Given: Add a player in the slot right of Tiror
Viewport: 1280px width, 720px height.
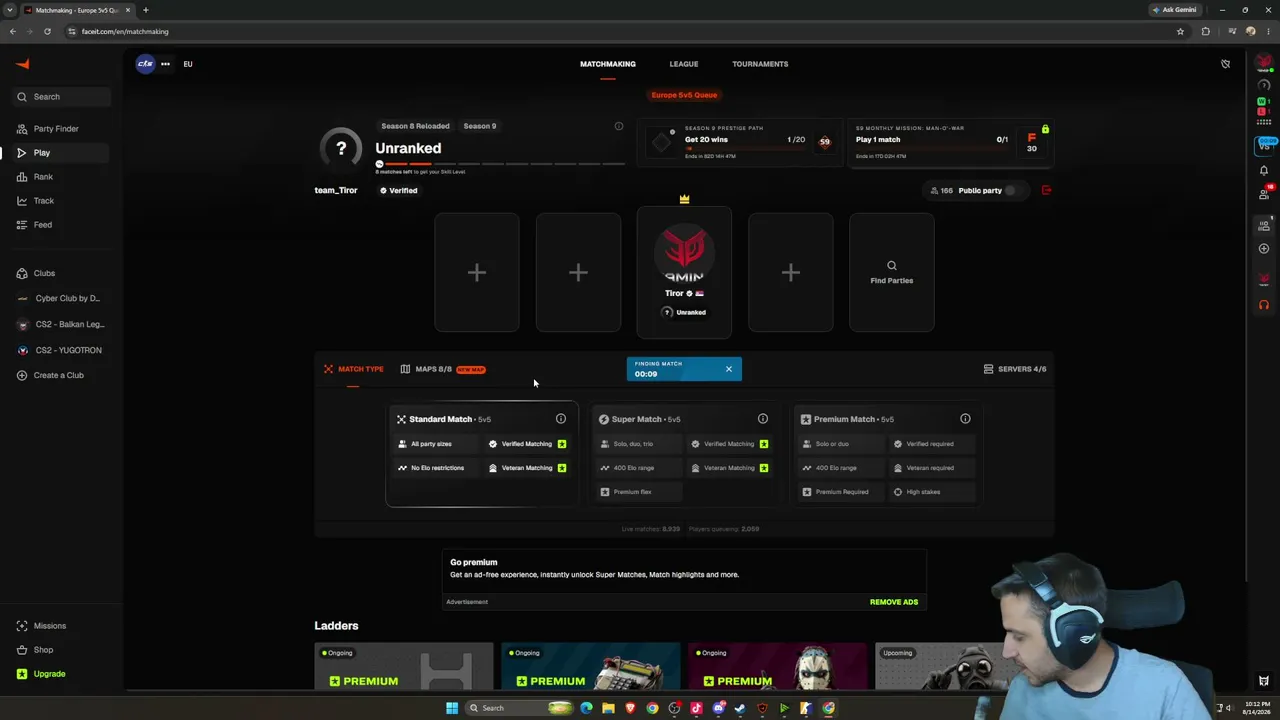Looking at the screenshot, I should [791, 272].
